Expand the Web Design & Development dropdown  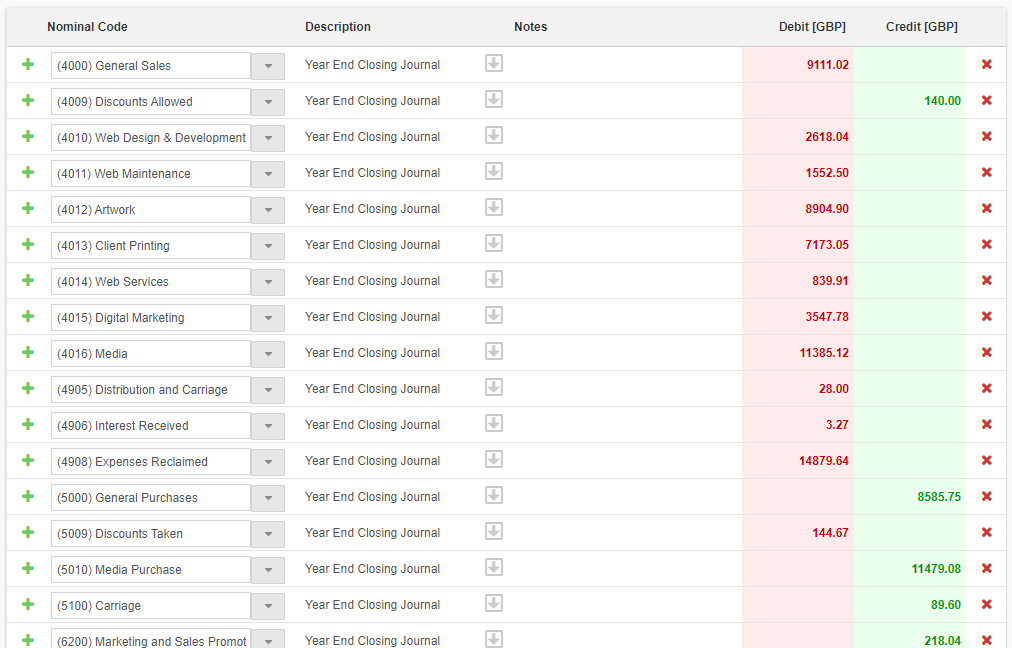267,138
